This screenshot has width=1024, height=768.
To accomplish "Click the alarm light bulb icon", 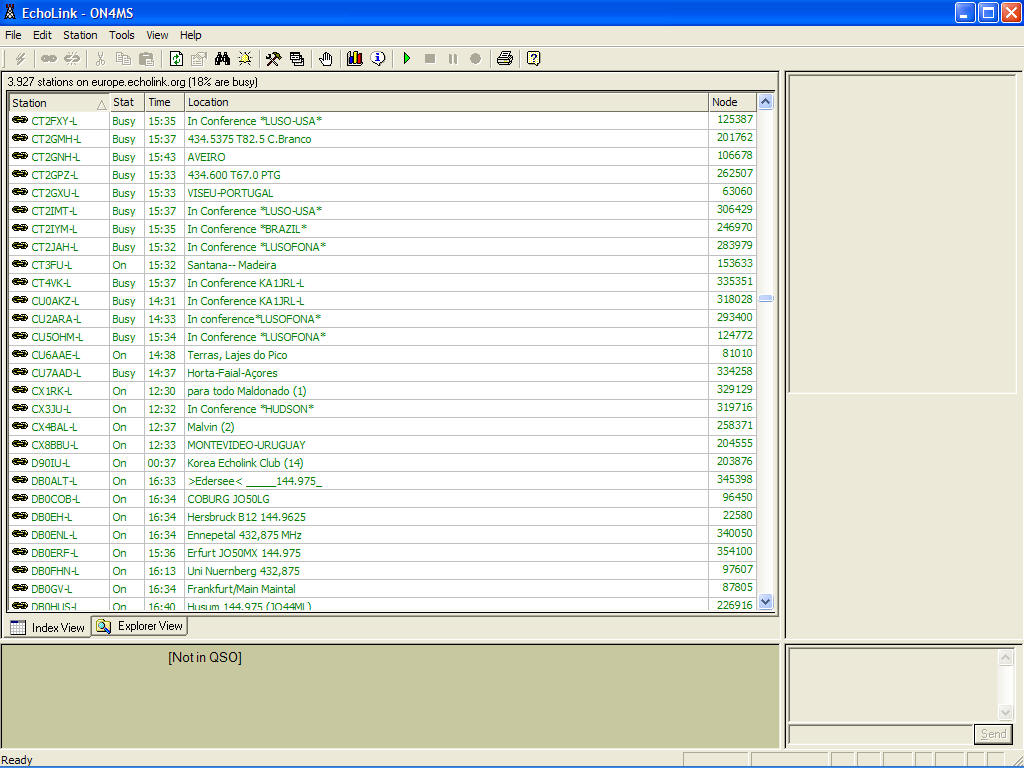I will tap(246, 59).
